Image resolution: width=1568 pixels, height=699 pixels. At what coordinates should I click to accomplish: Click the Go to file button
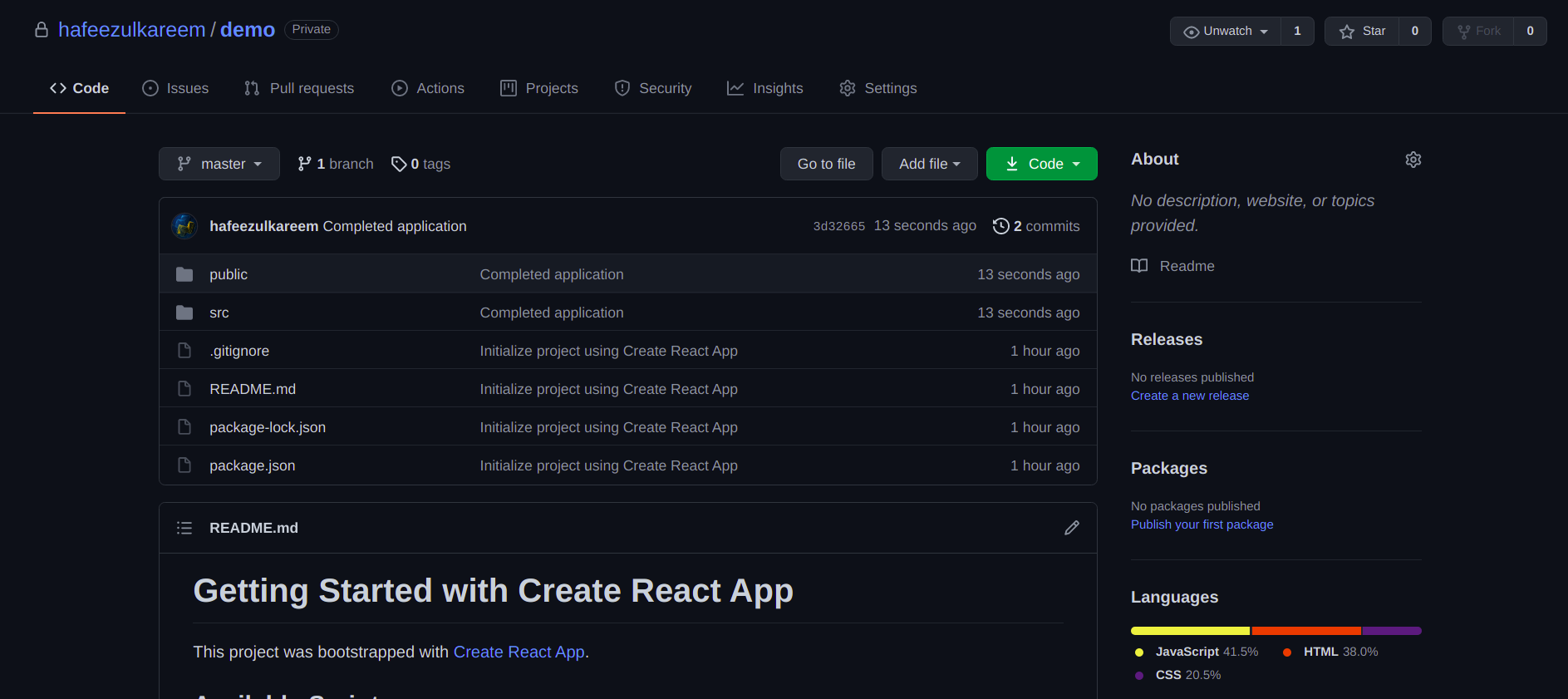(827, 164)
